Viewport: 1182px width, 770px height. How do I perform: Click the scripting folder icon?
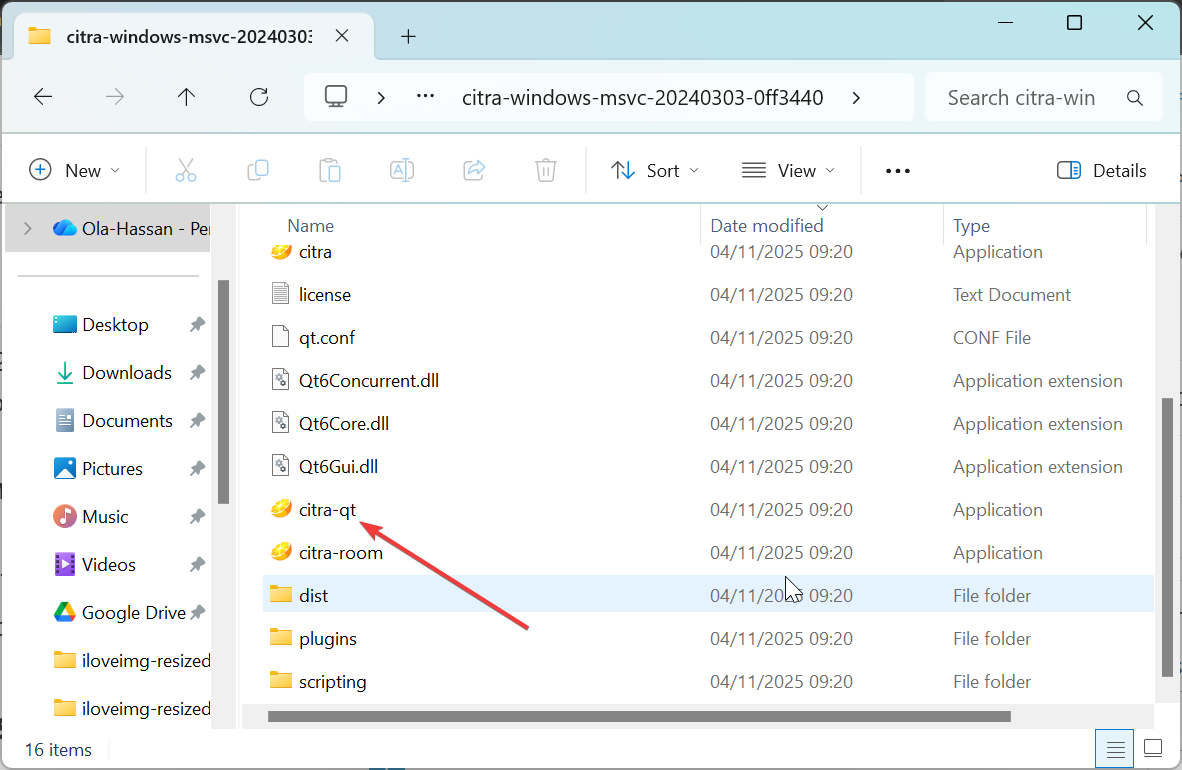tap(280, 680)
